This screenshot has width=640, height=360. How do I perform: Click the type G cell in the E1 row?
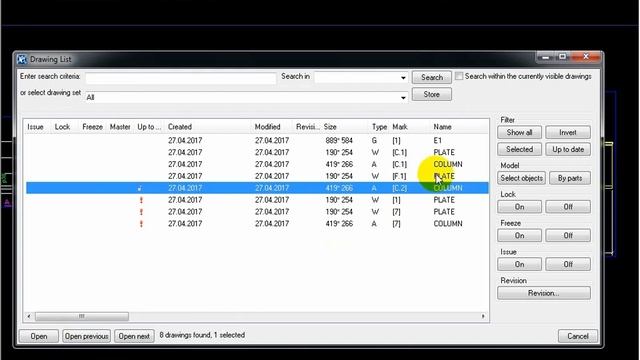point(374,140)
